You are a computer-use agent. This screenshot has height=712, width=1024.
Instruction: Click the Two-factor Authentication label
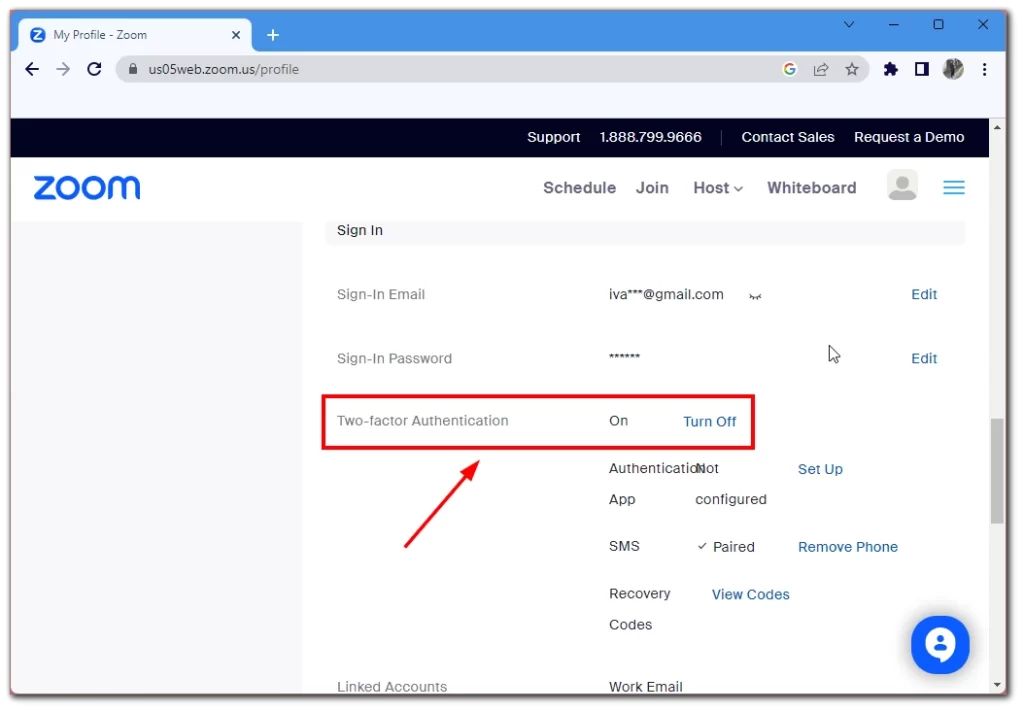click(x=423, y=421)
